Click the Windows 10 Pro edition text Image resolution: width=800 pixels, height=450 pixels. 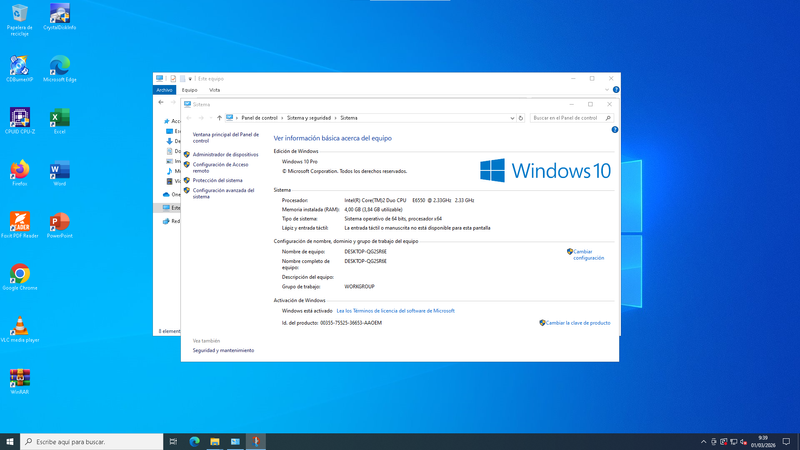click(x=299, y=162)
